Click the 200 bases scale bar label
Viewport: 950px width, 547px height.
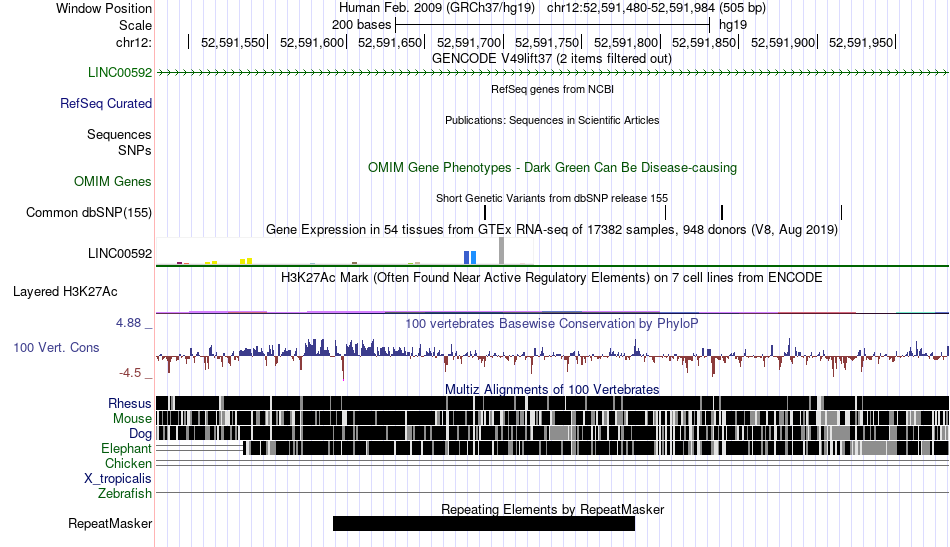(361, 25)
